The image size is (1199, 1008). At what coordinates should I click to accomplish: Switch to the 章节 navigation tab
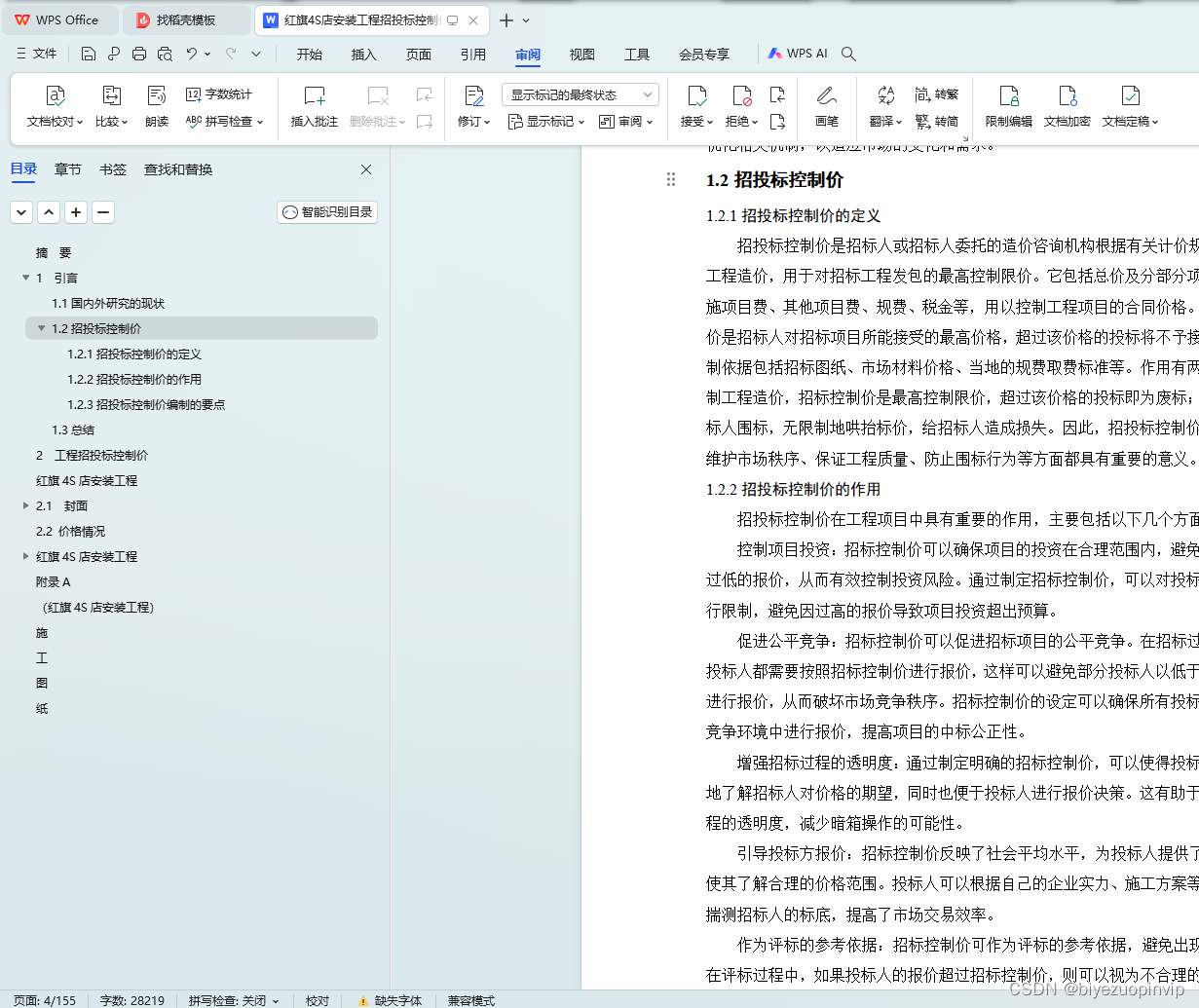(68, 169)
